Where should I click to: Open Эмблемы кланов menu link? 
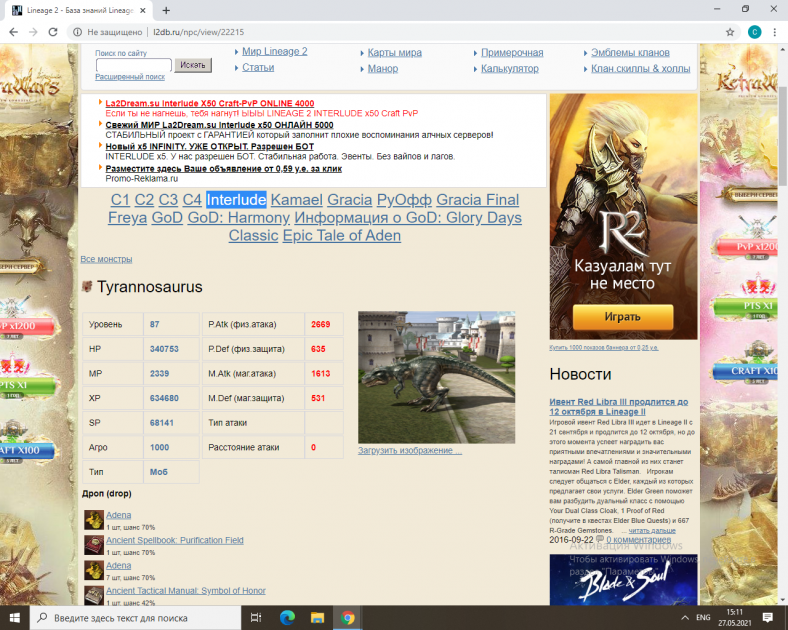pos(630,53)
